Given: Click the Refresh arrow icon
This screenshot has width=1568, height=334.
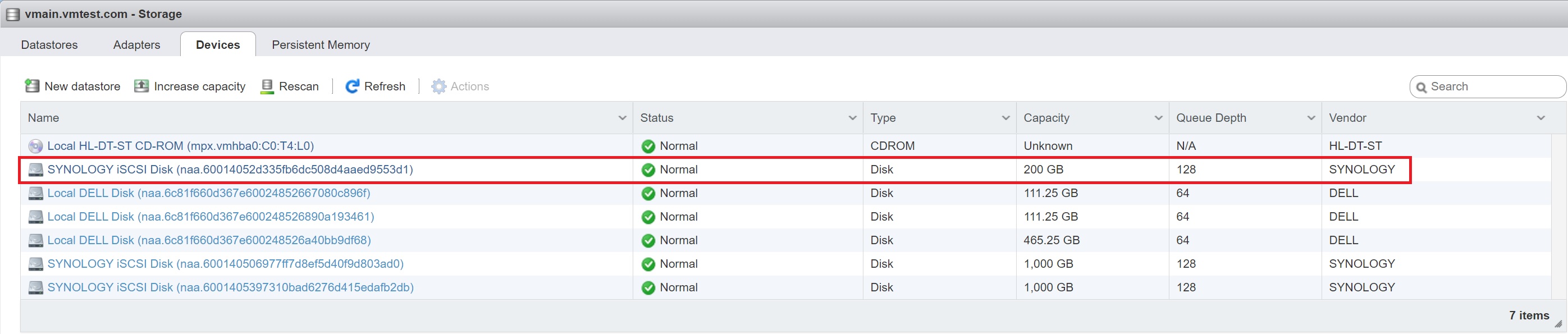Looking at the screenshot, I should point(352,86).
